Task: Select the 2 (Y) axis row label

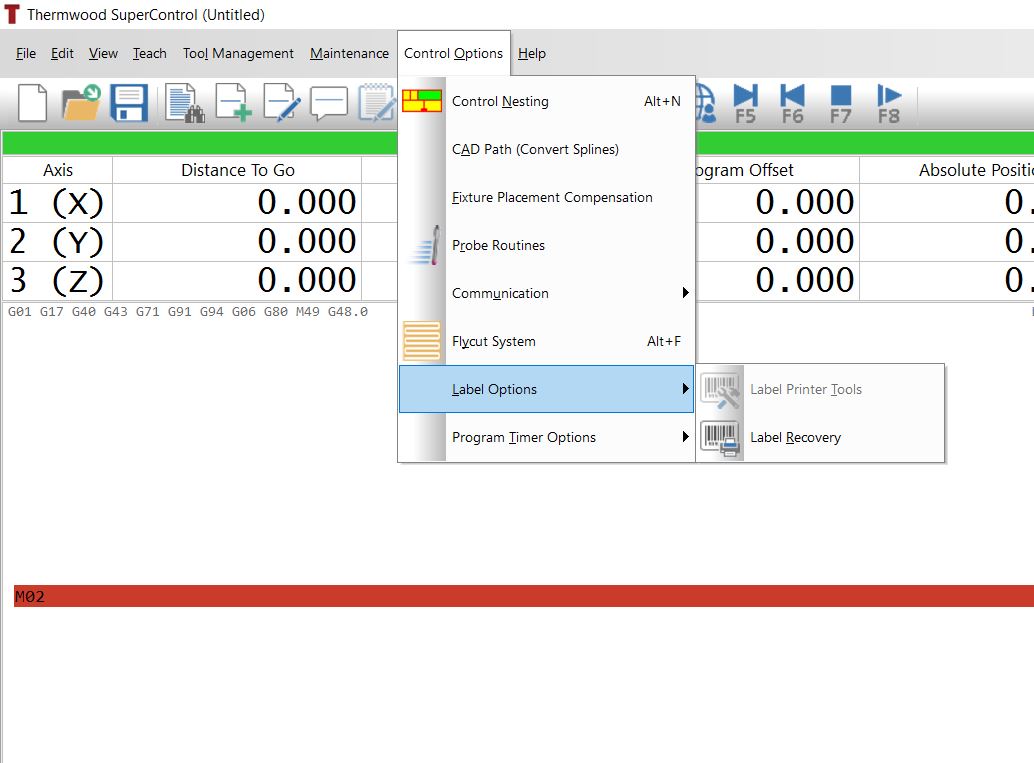Action: [x=57, y=241]
